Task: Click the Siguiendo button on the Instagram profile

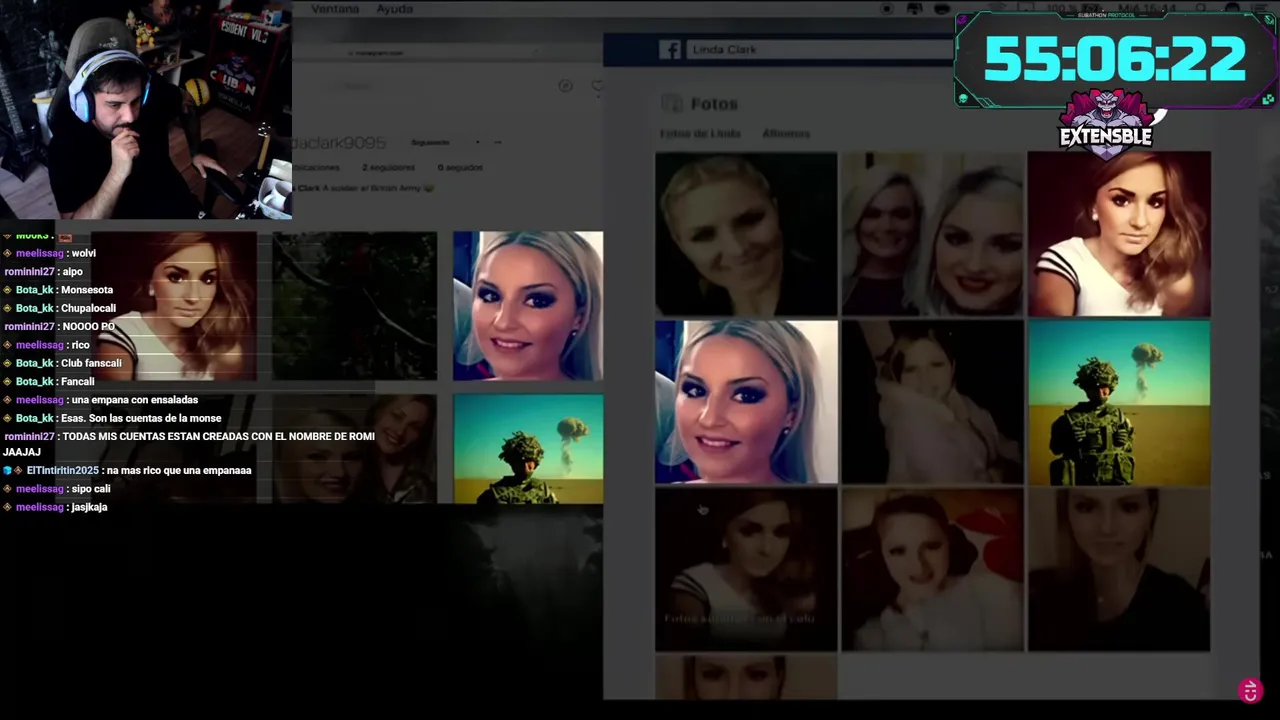Action: tap(430, 142)
